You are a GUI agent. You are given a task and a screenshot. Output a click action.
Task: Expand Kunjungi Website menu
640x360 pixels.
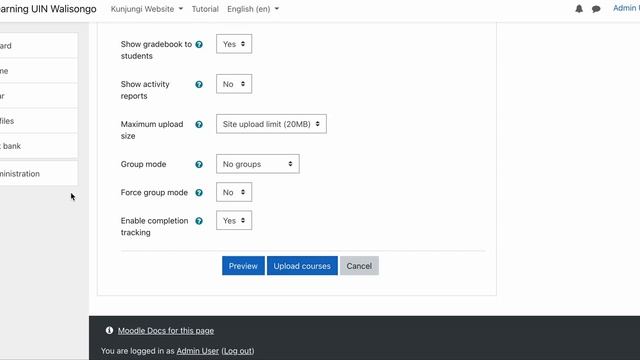pos(147,9)
